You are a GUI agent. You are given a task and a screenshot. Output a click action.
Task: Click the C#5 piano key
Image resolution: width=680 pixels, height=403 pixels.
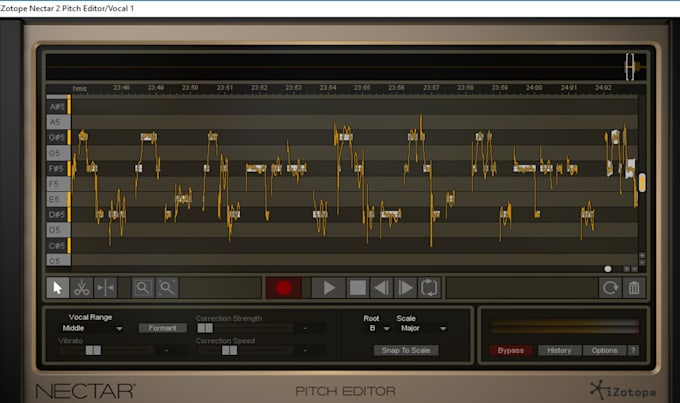(57, 246)
